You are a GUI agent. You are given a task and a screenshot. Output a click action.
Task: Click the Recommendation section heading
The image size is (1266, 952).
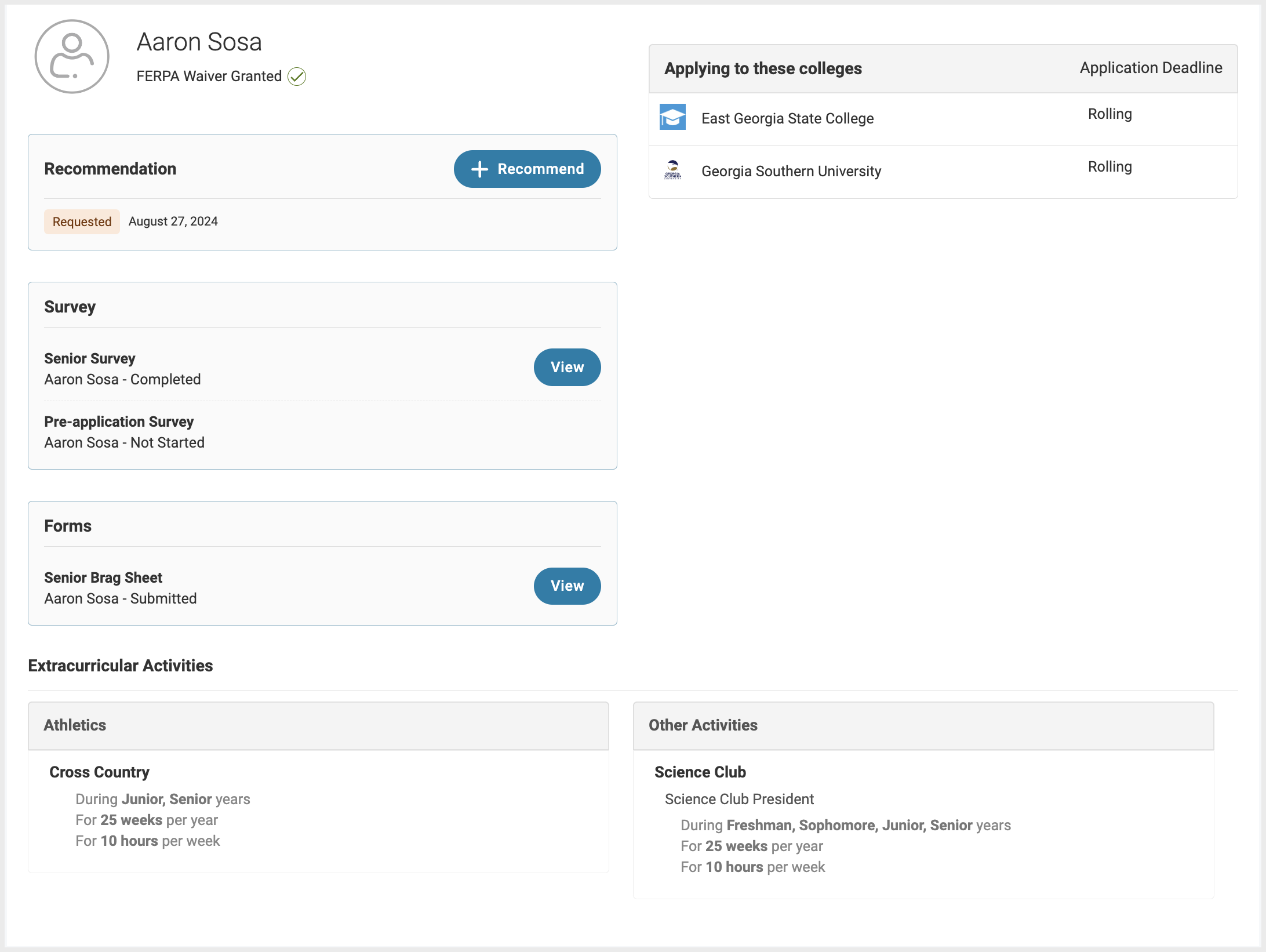coord(110,169)
